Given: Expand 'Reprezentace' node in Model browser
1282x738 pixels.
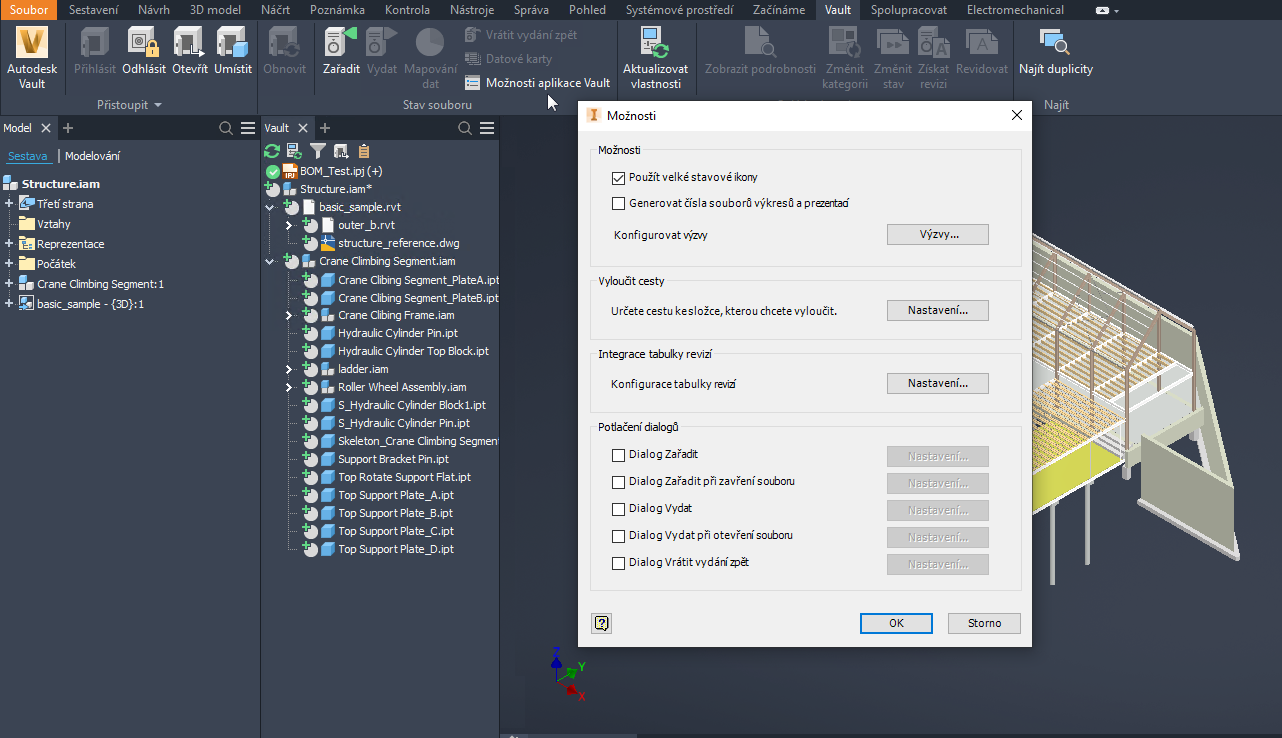Looking at the screenshot, I should pos(9,244).
